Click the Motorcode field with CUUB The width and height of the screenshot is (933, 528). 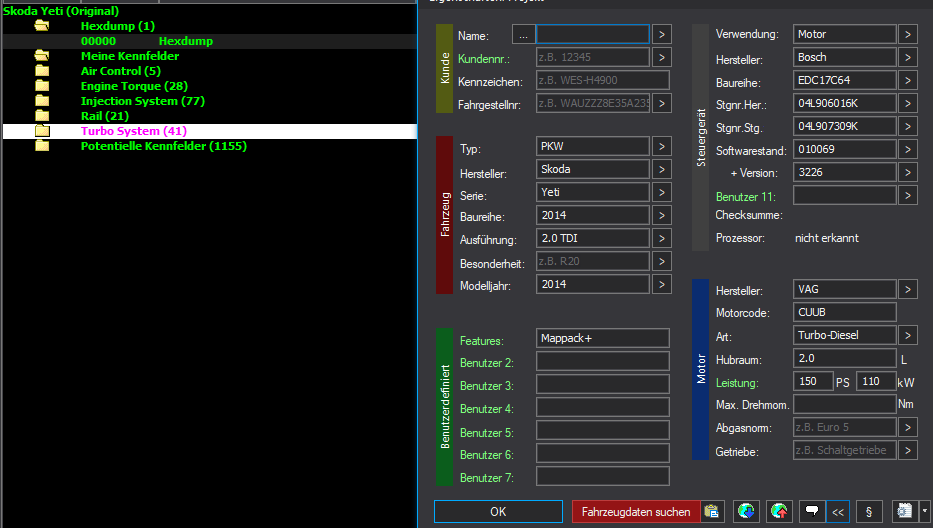pyautogui.click(x=844, y=313)
